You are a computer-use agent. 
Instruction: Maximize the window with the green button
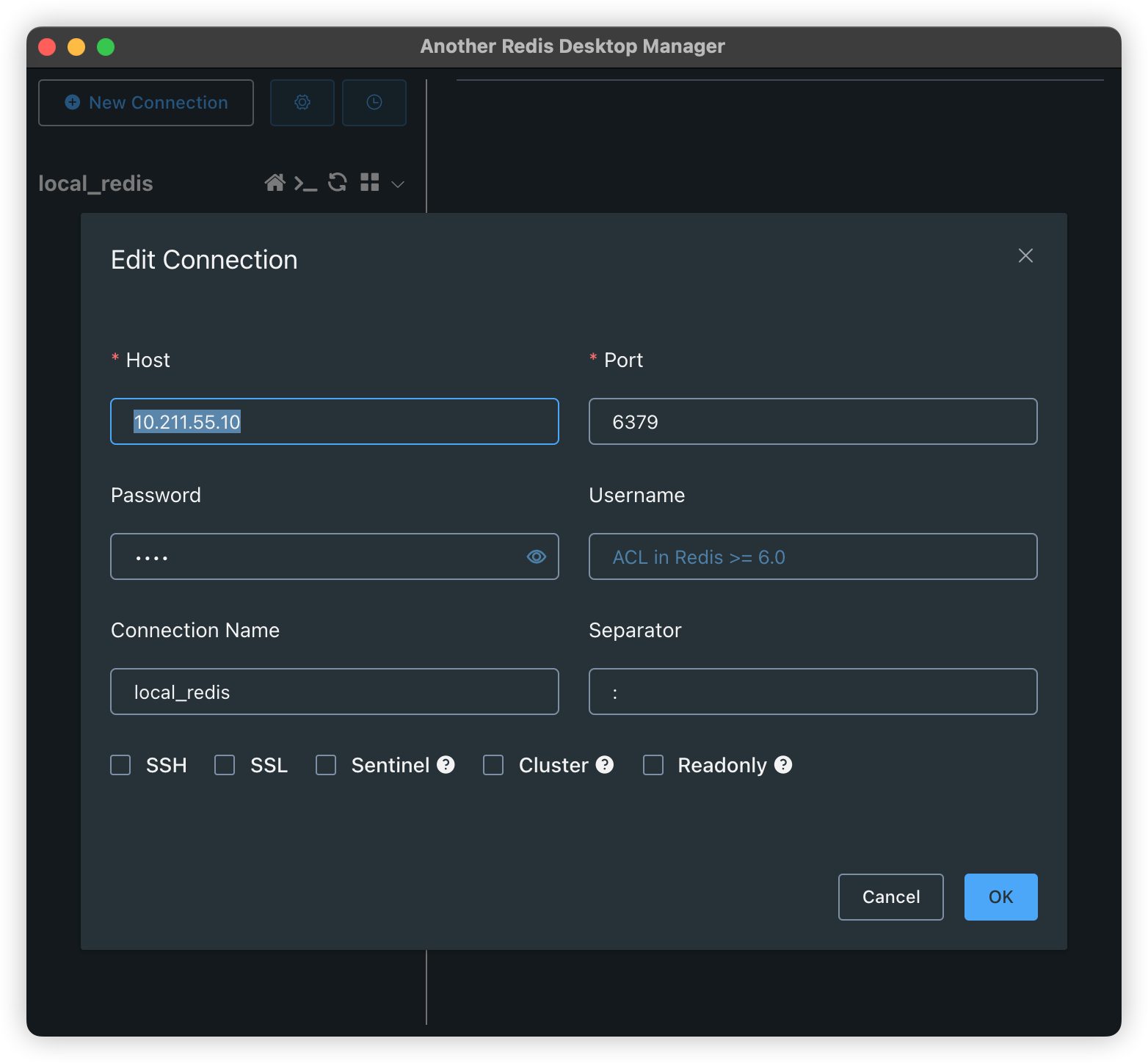[106, 47]
